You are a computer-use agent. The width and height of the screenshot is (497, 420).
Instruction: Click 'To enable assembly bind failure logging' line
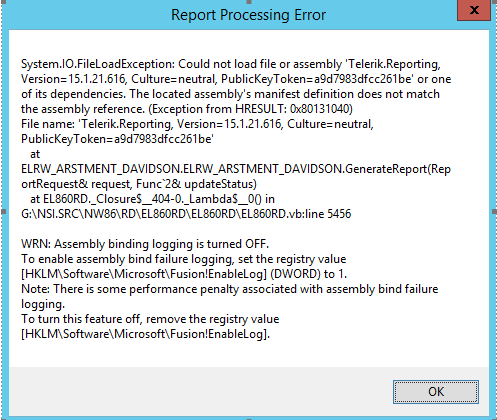point(184,259)
